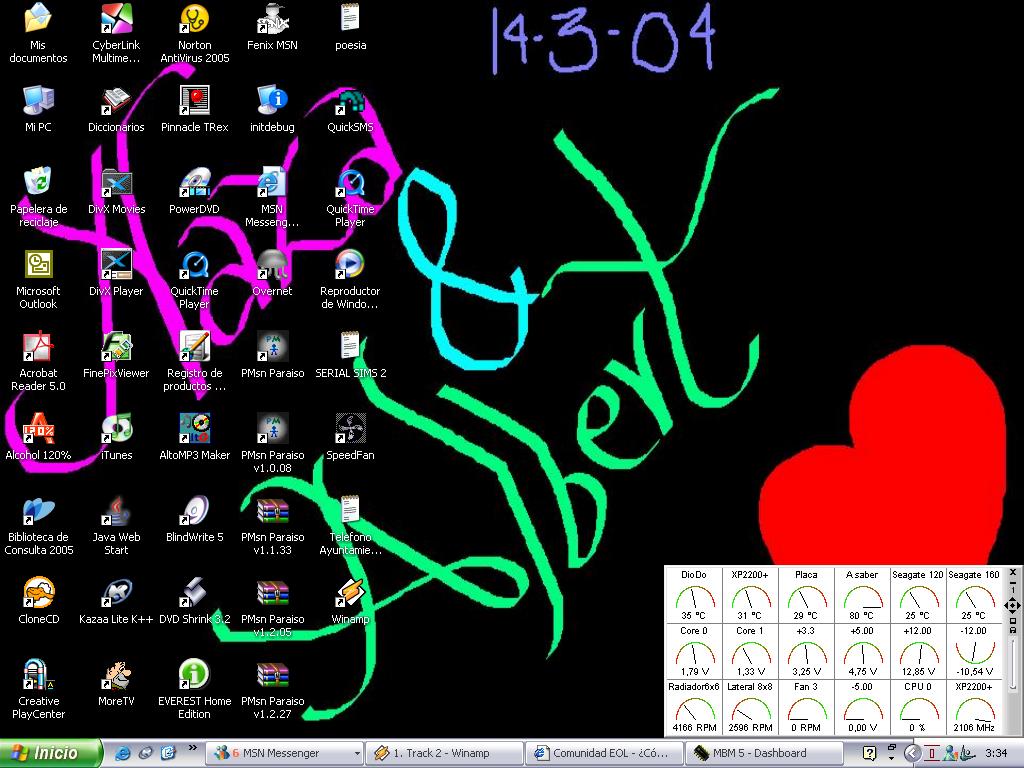Click the MBM dashboard move arrows icon
The height and width of the screenshot is (768, 1024).
click(x=1012, y=605)
